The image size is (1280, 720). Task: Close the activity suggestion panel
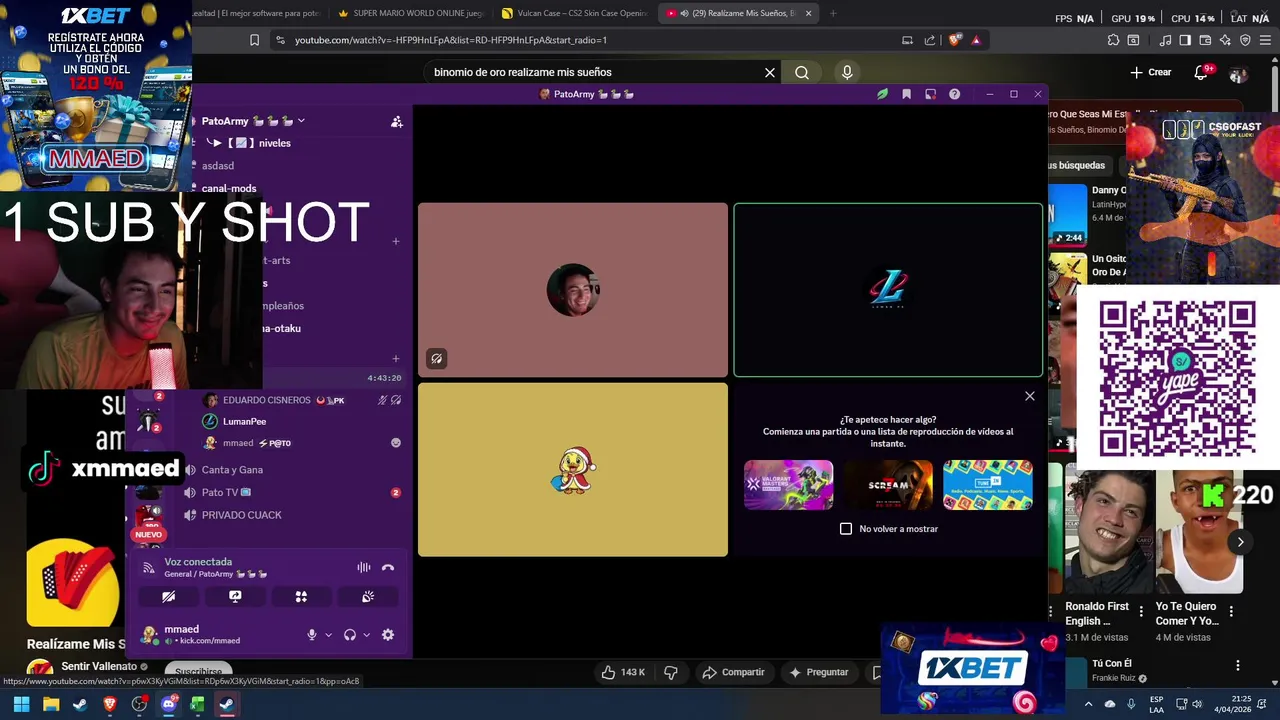1030,396
